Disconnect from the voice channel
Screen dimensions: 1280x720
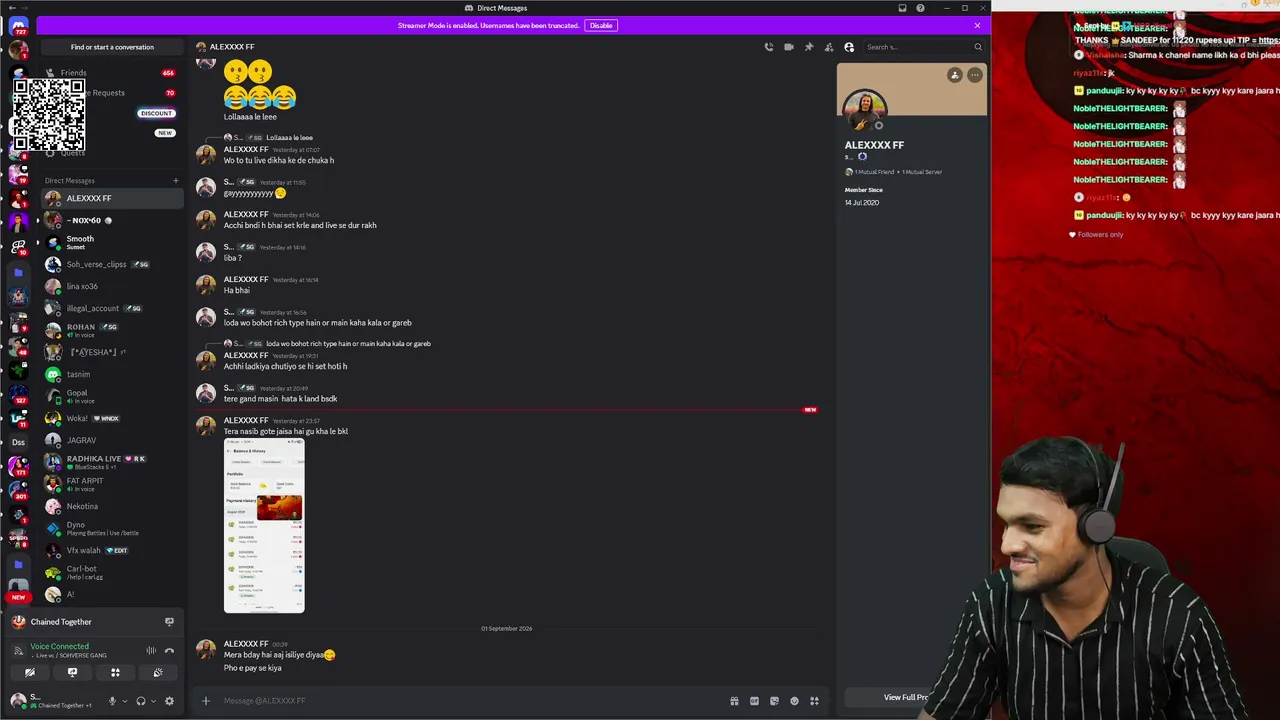click(x=169, y=651)
